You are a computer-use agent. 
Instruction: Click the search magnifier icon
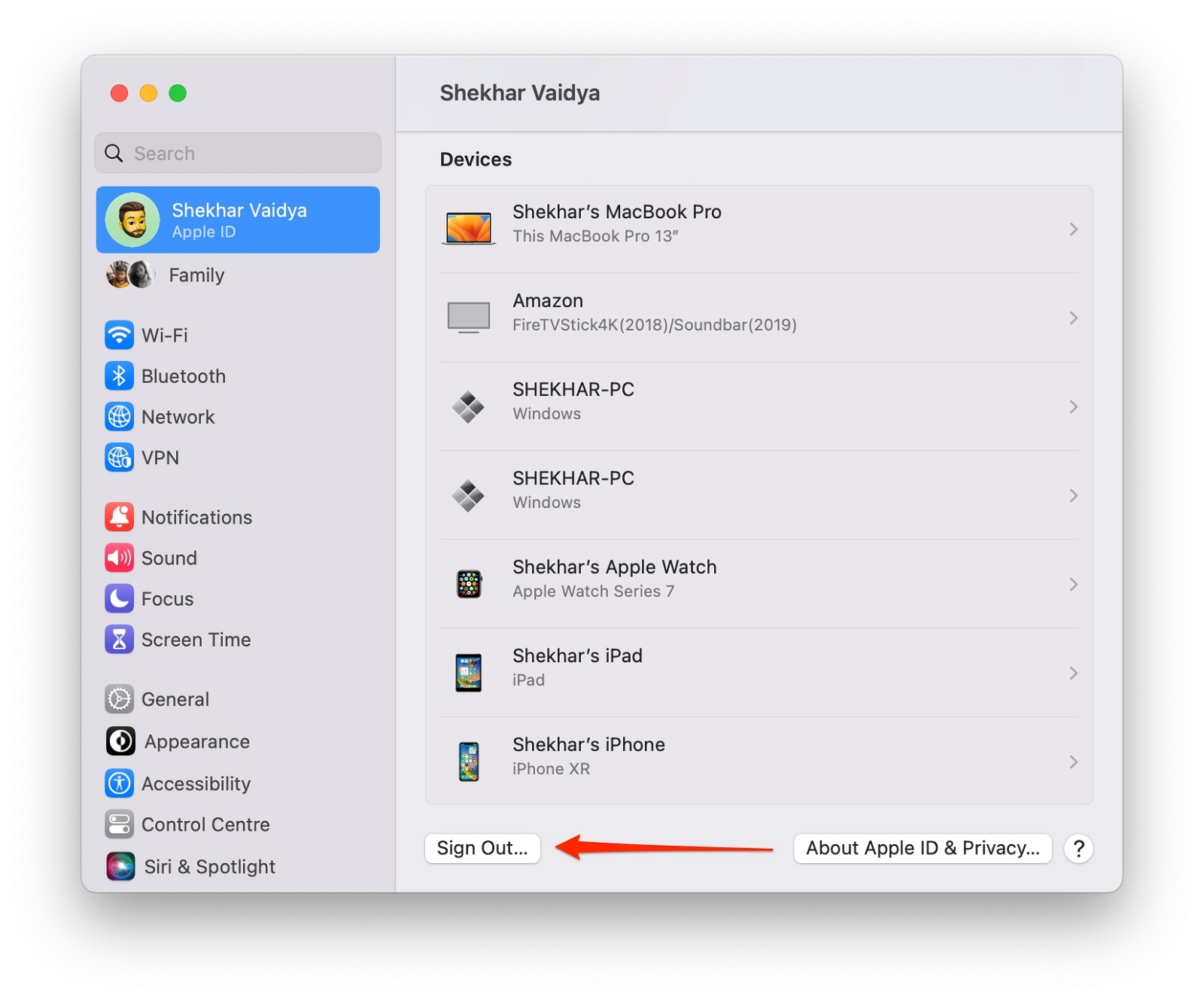(114, 153)
